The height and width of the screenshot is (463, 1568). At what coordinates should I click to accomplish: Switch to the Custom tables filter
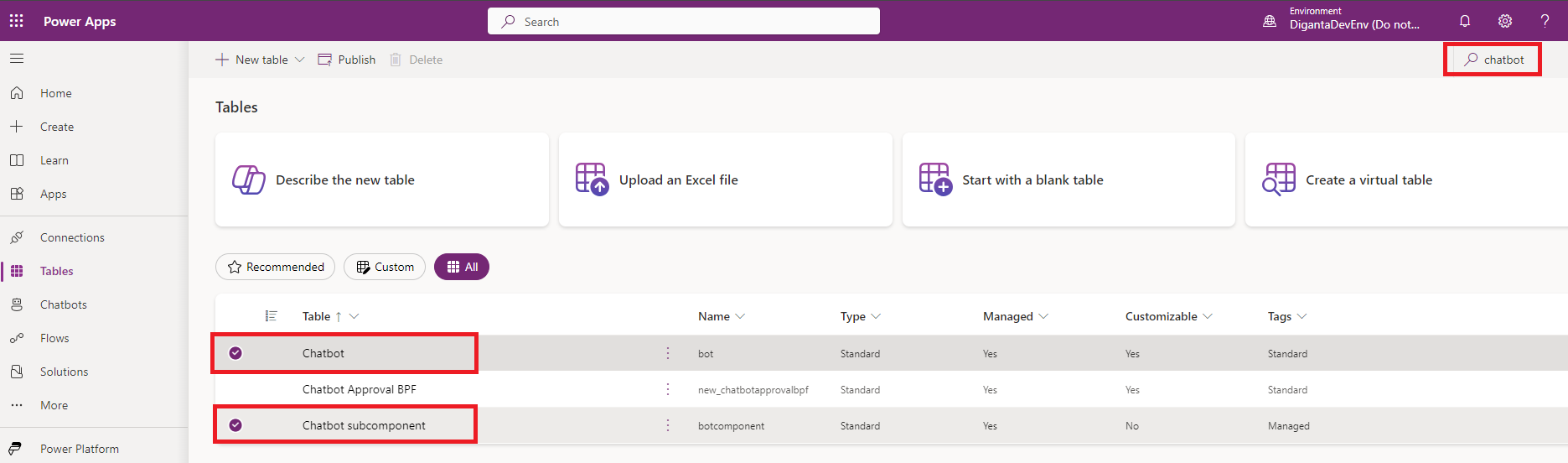385,267
